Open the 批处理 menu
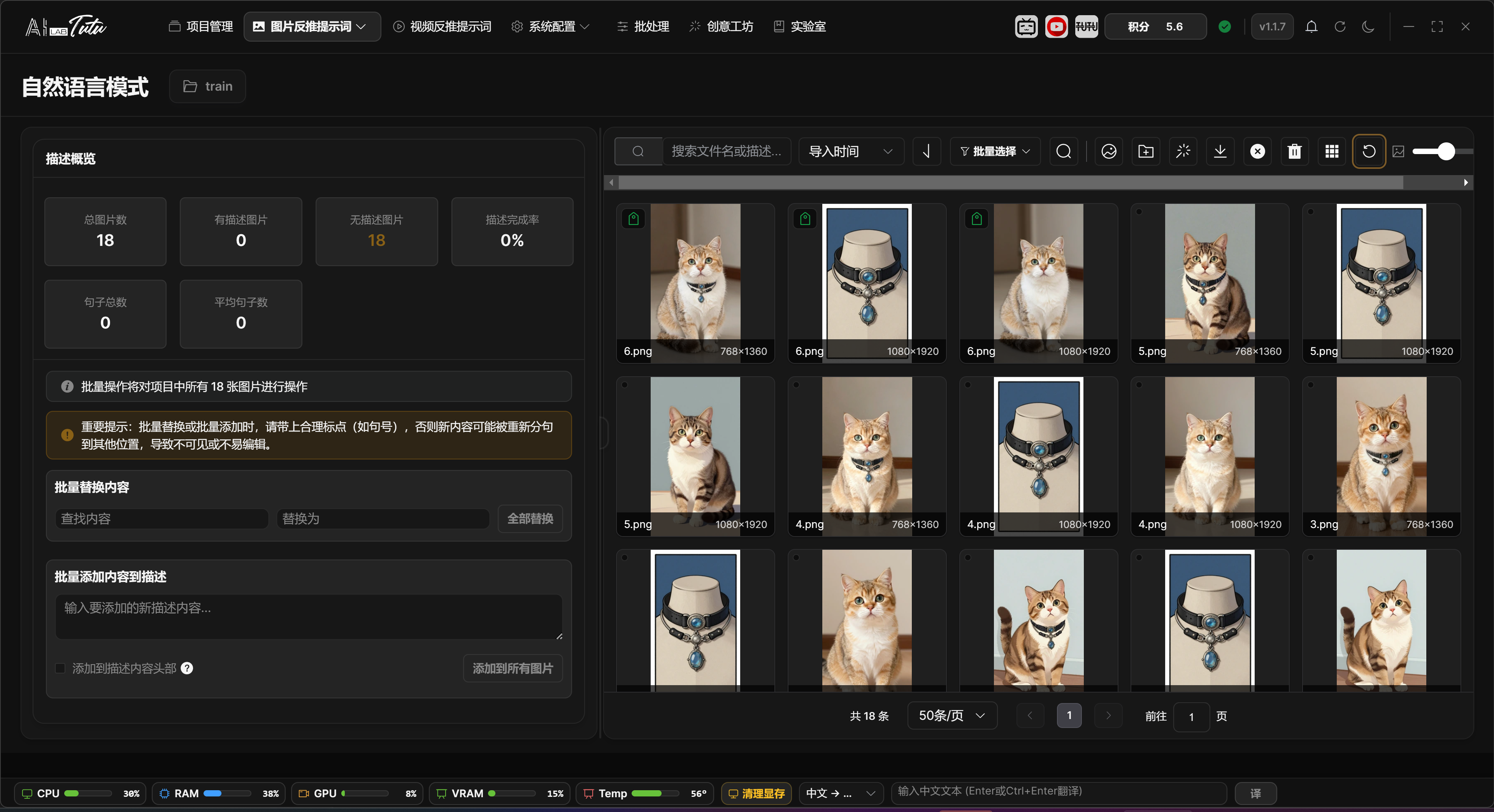Image resolution: width=1494 pixels, height=812 pixels. 643,27
